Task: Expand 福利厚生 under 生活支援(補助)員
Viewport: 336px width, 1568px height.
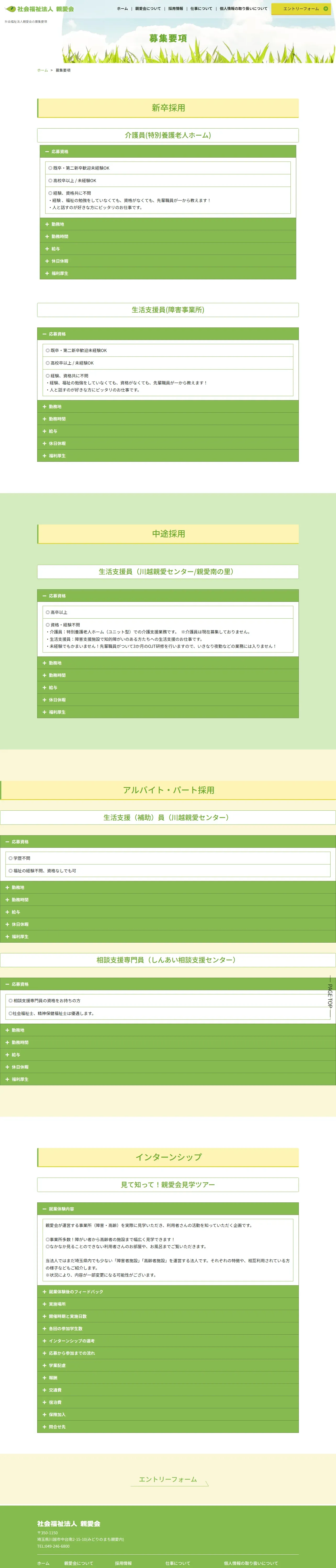Action: point(168,937)
